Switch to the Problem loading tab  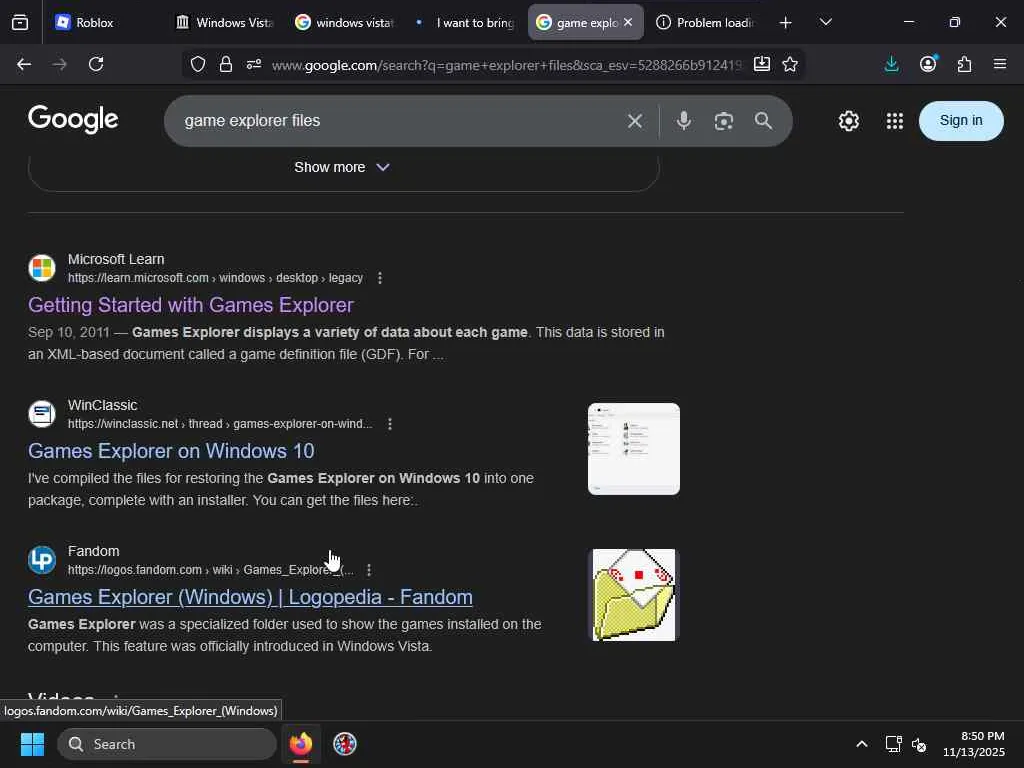(705, 22)
